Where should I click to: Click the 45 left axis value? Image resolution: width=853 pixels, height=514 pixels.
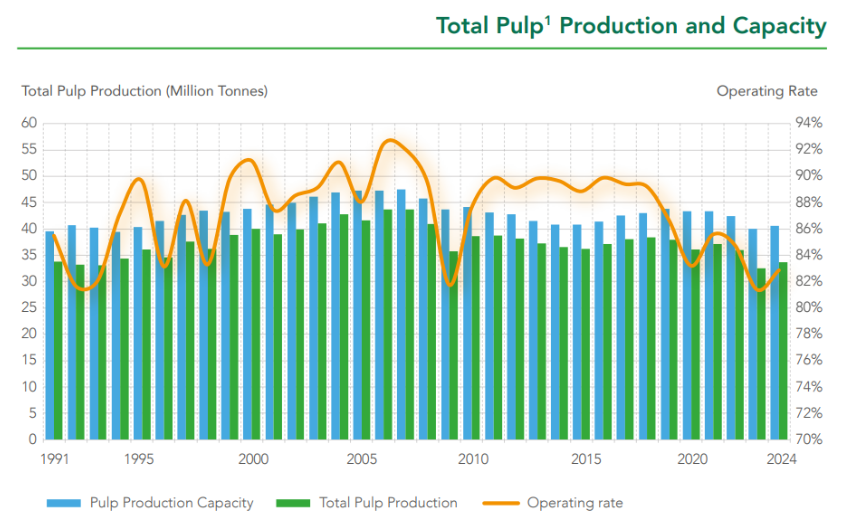tap(29, 203)
